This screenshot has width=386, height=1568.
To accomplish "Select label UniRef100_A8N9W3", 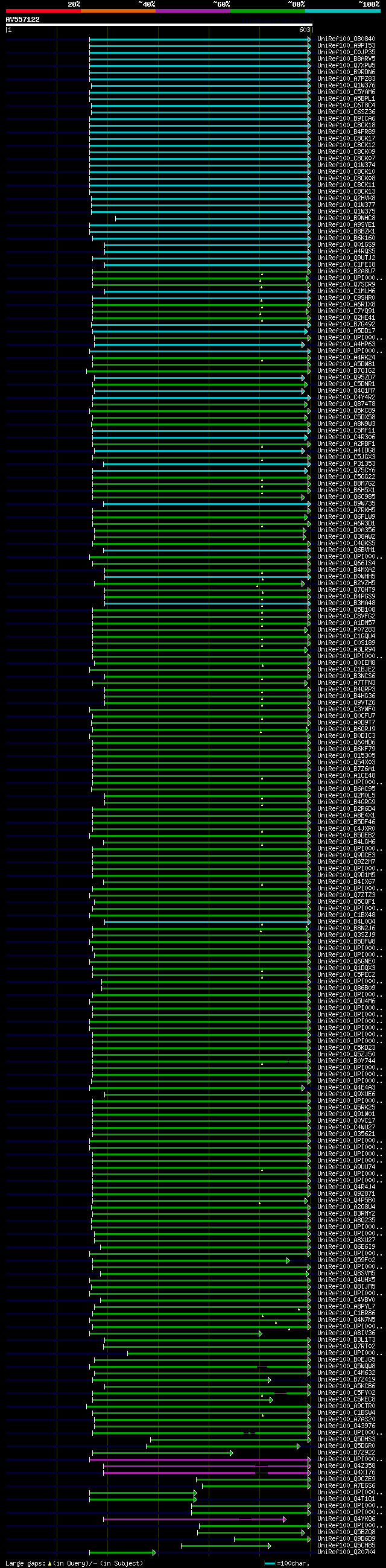I will click(346, 424).
